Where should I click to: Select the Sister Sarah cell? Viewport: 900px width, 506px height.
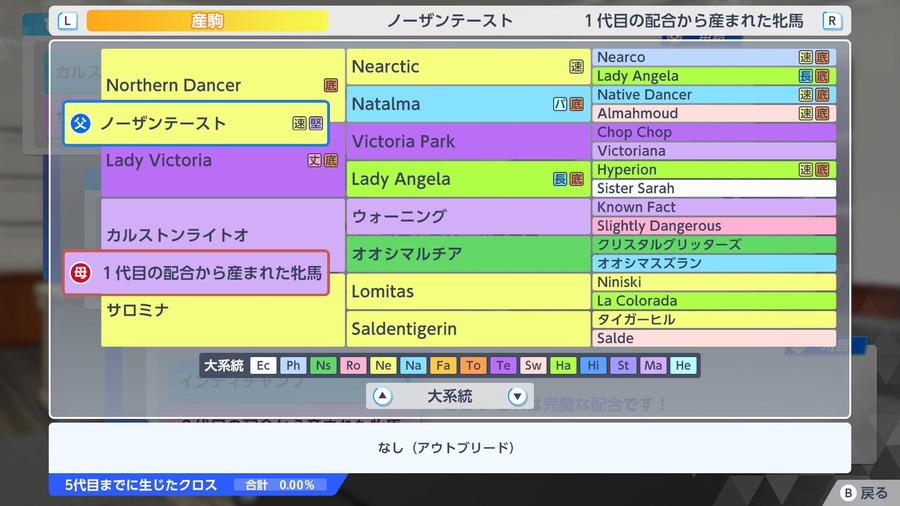(x=714, y=188)
